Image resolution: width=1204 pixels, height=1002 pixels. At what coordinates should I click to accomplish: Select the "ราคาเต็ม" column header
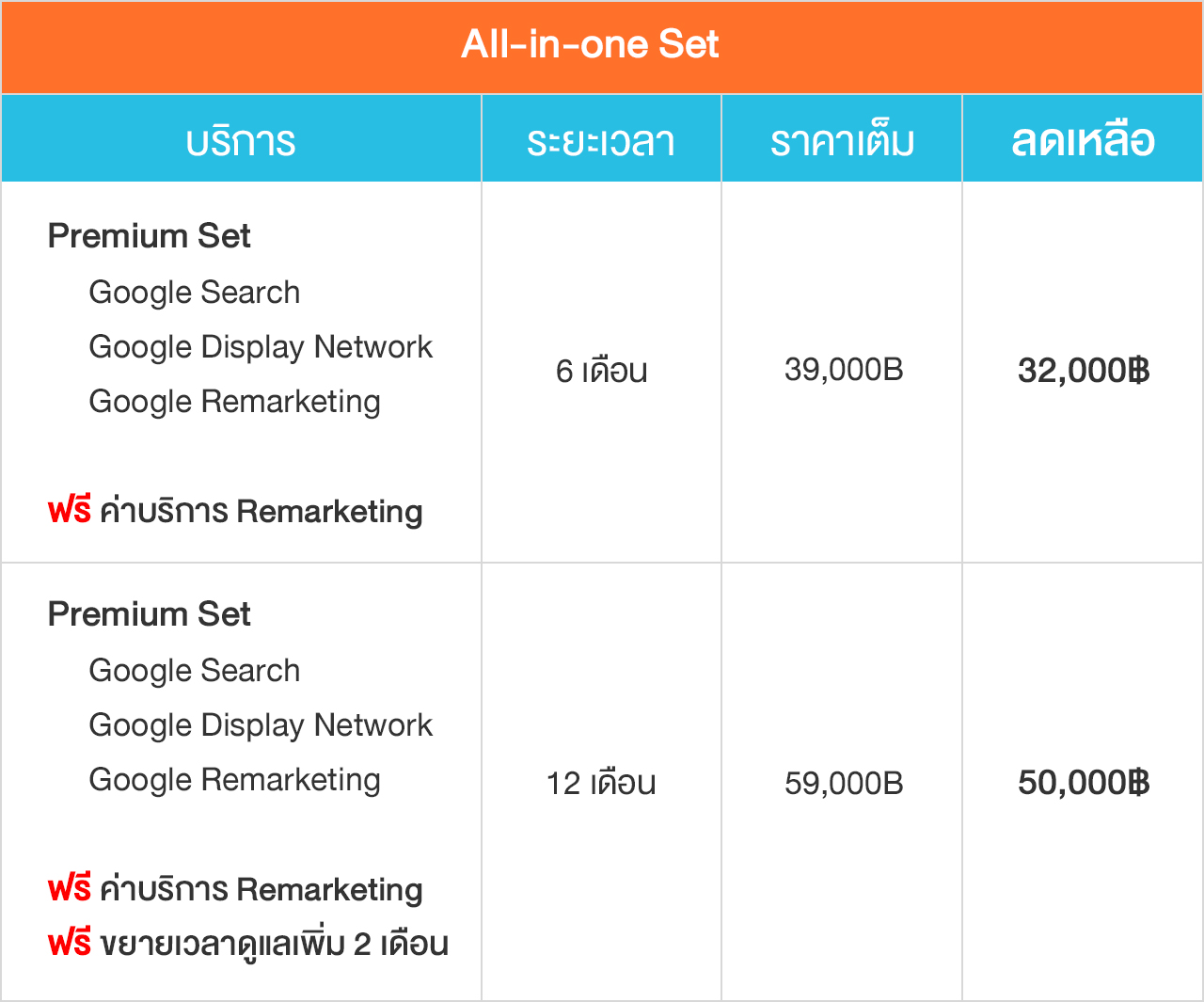[842, 141]
